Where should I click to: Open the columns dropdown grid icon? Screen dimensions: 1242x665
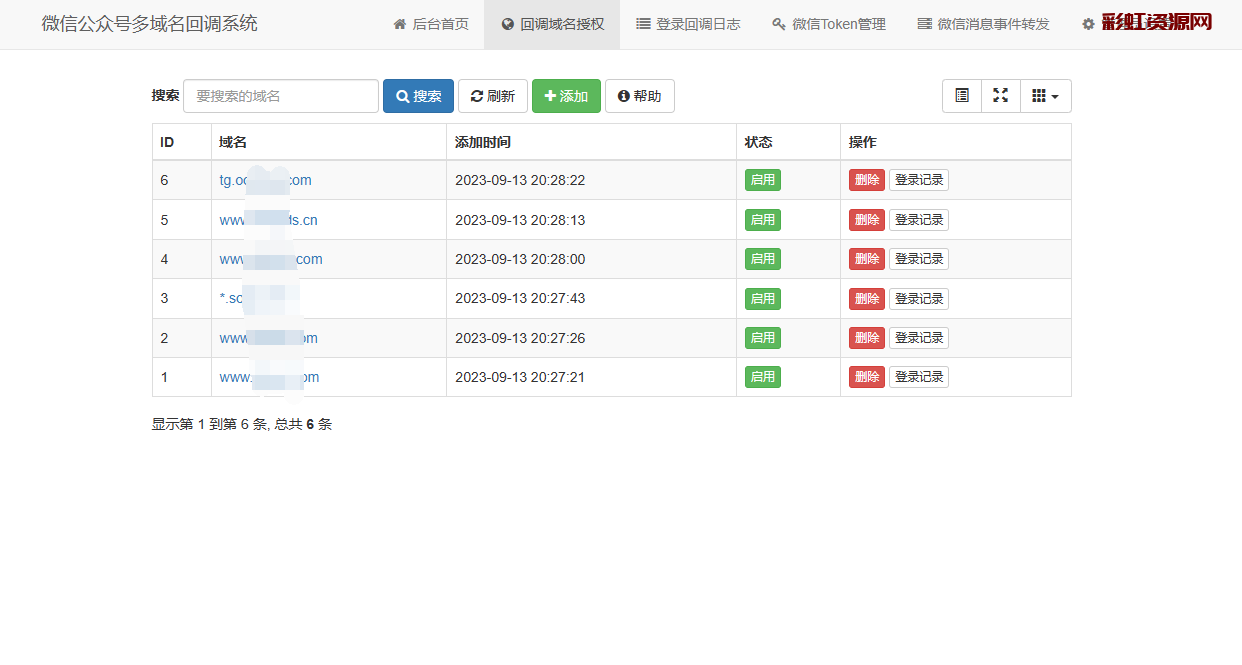pyautogui.click(x=1045, y=96)
